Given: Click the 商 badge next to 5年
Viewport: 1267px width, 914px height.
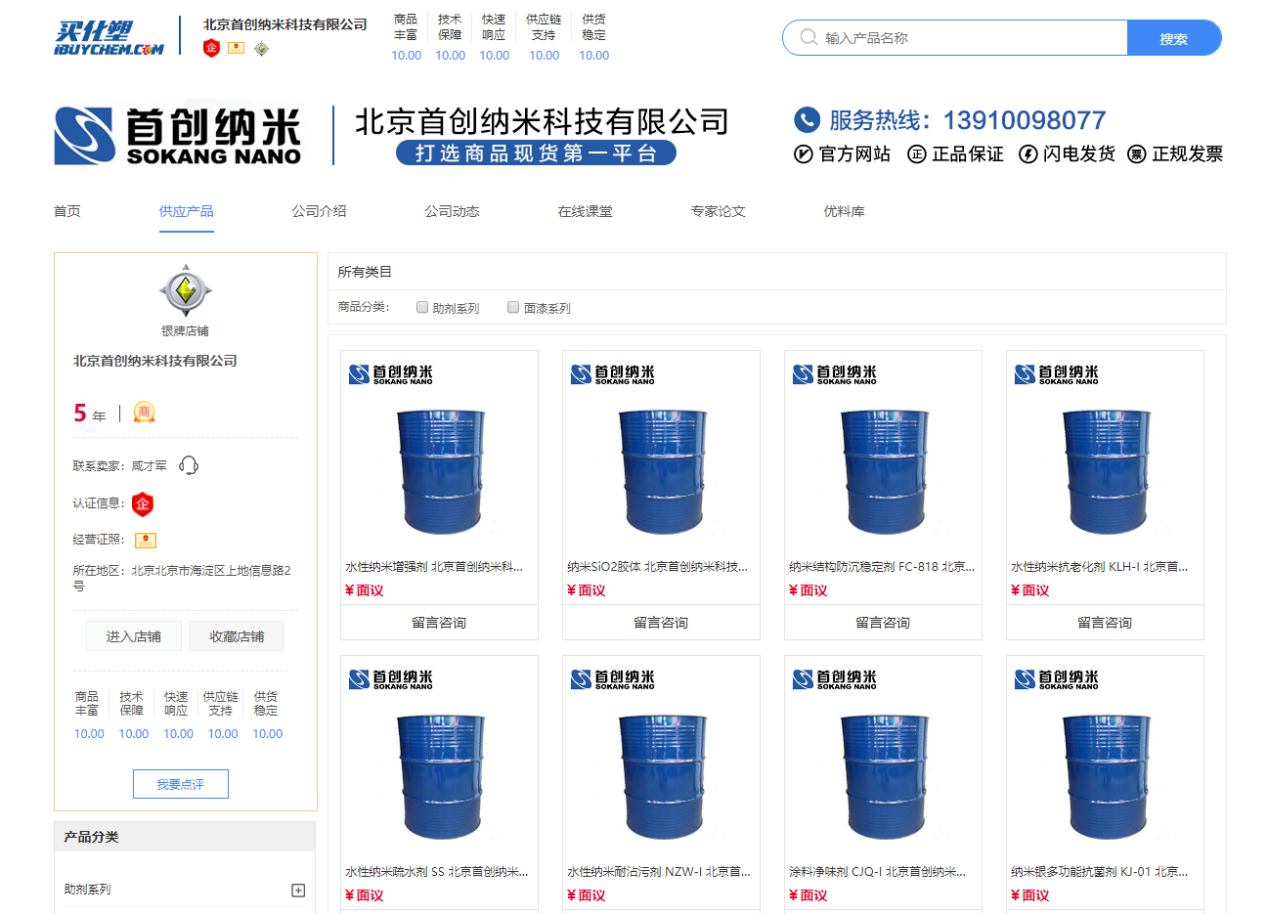Looking at the screenshot, I should click(x=144, y=412).
